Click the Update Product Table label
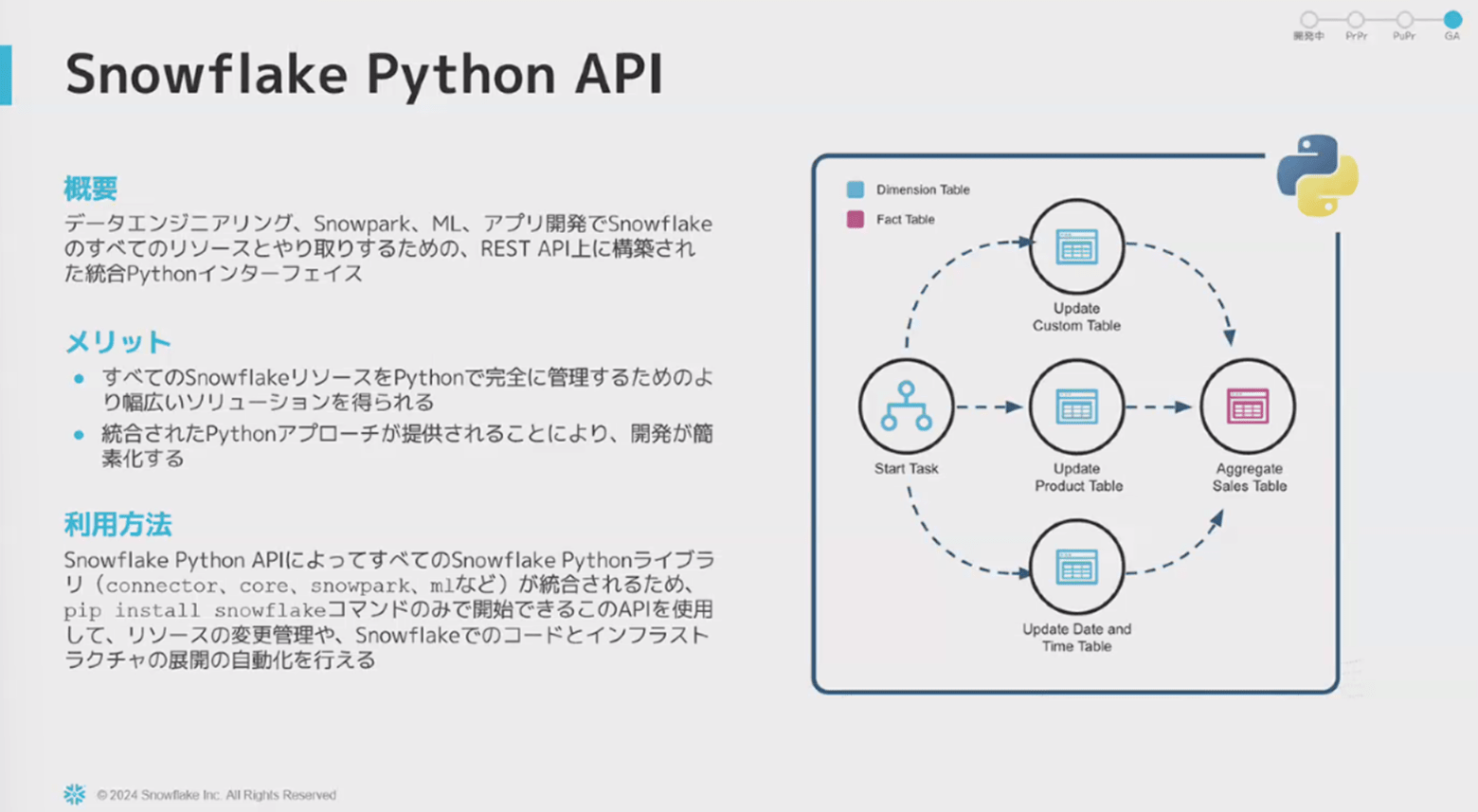 [x=1078, y=477]
